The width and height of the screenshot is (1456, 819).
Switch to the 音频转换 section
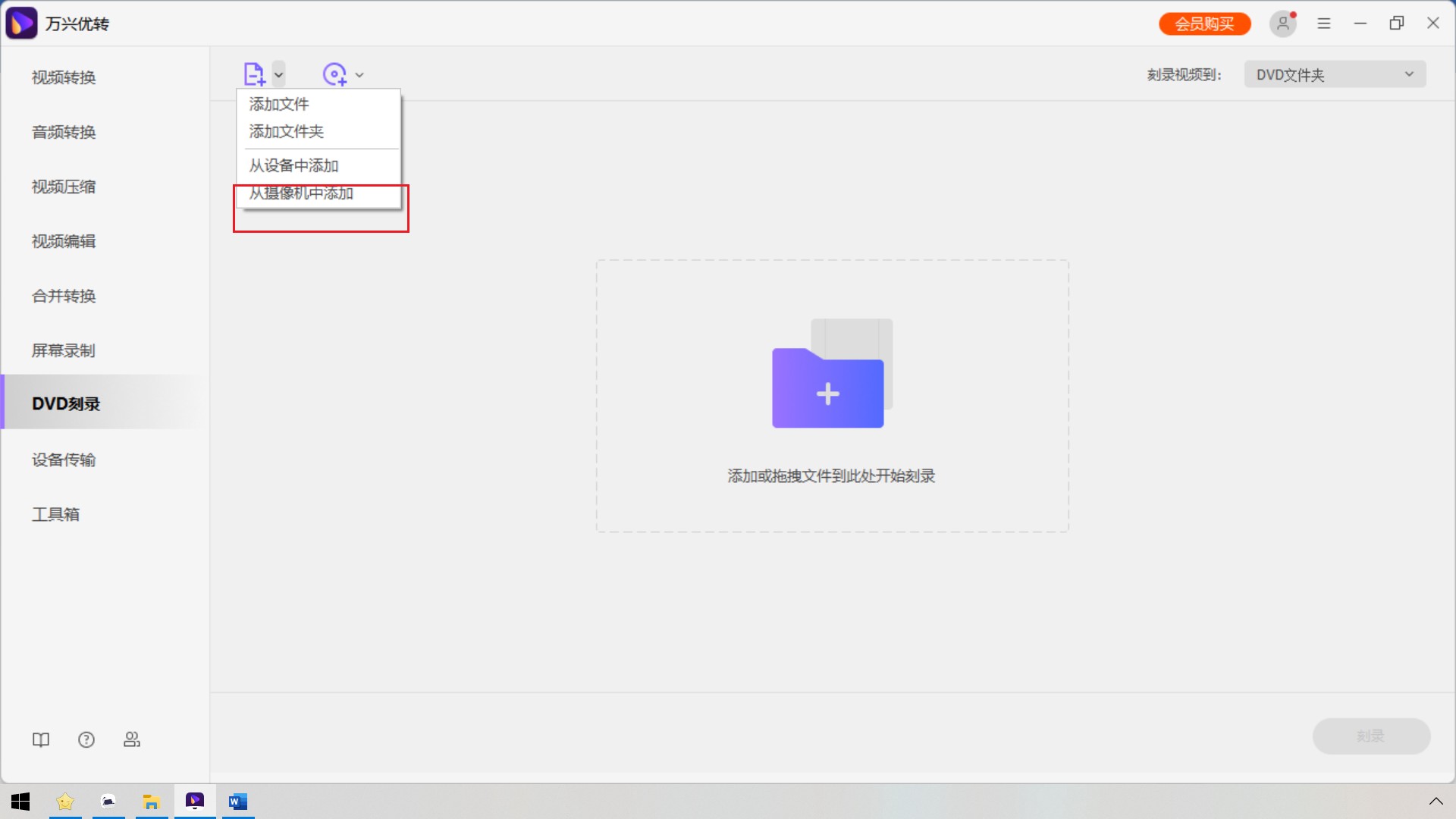pyautogui.click(x=63, y=132)
